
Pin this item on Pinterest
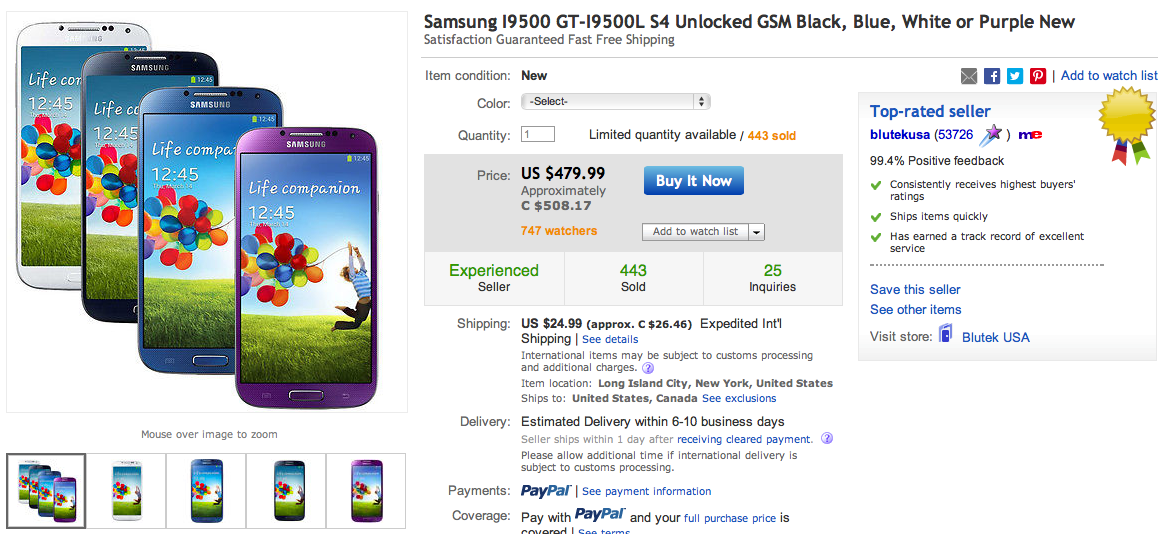[1038, 76]
